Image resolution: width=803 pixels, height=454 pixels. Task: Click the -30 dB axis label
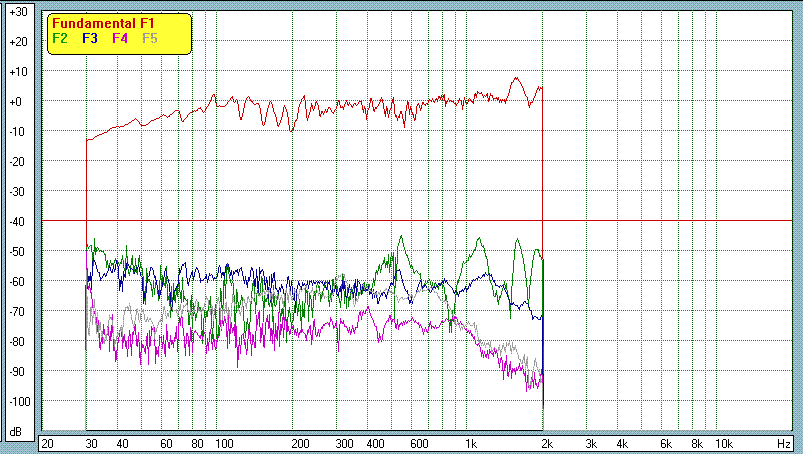pos(17,191)
